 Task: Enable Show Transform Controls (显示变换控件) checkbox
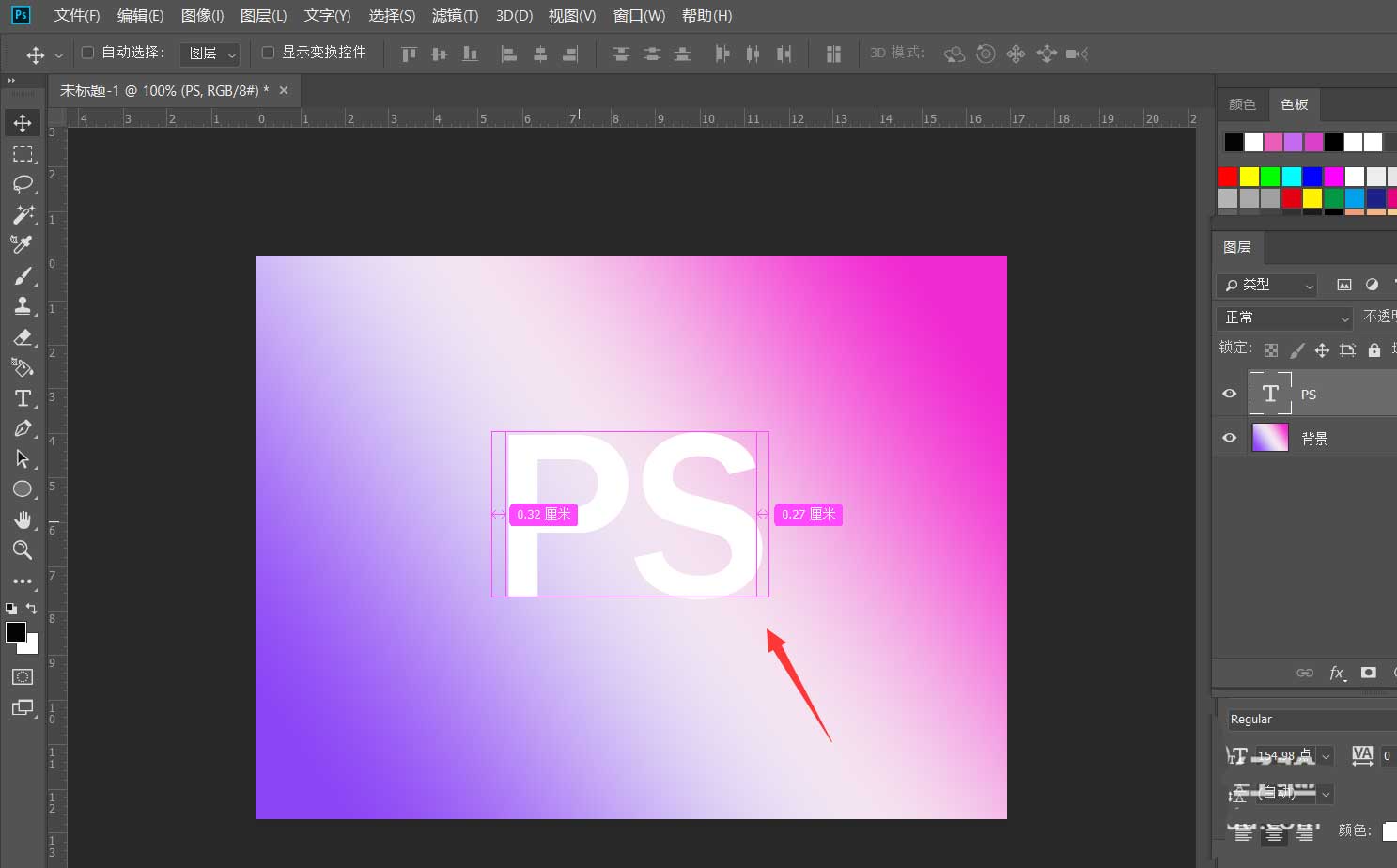point(268,53)
